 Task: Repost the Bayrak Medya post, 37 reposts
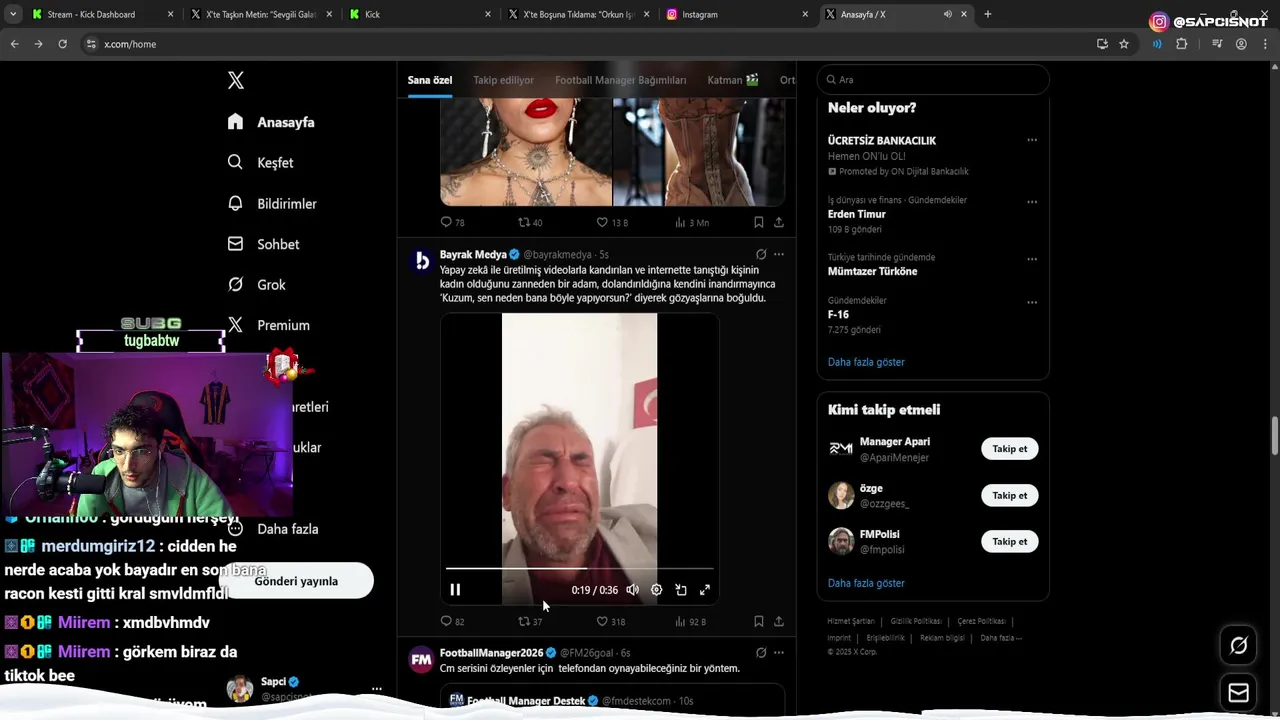click(530, 621)
